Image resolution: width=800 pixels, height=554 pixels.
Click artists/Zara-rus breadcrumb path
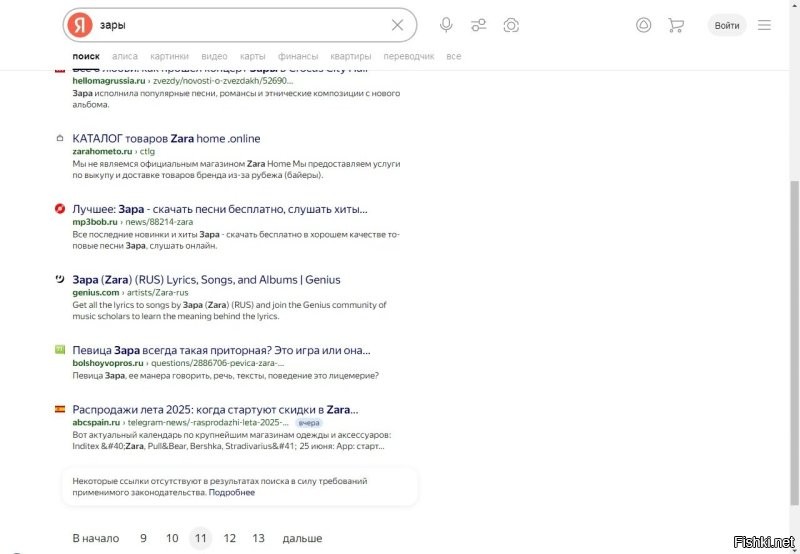tap(158, 292)
